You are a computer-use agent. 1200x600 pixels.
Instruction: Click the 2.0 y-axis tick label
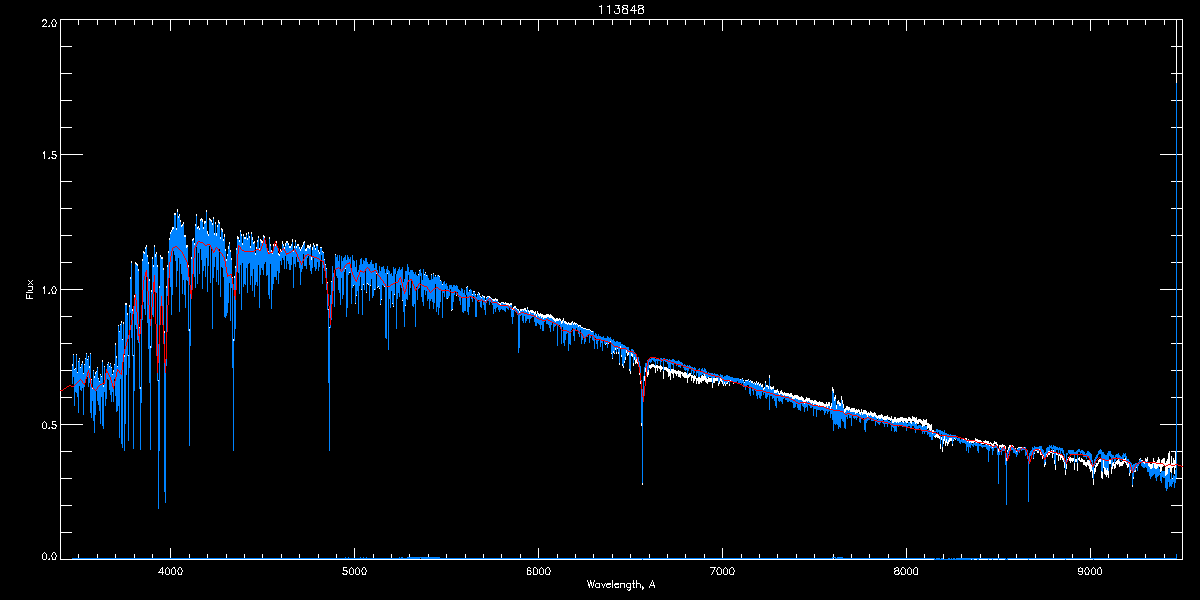pyautogui.click(x=48, y=22)
